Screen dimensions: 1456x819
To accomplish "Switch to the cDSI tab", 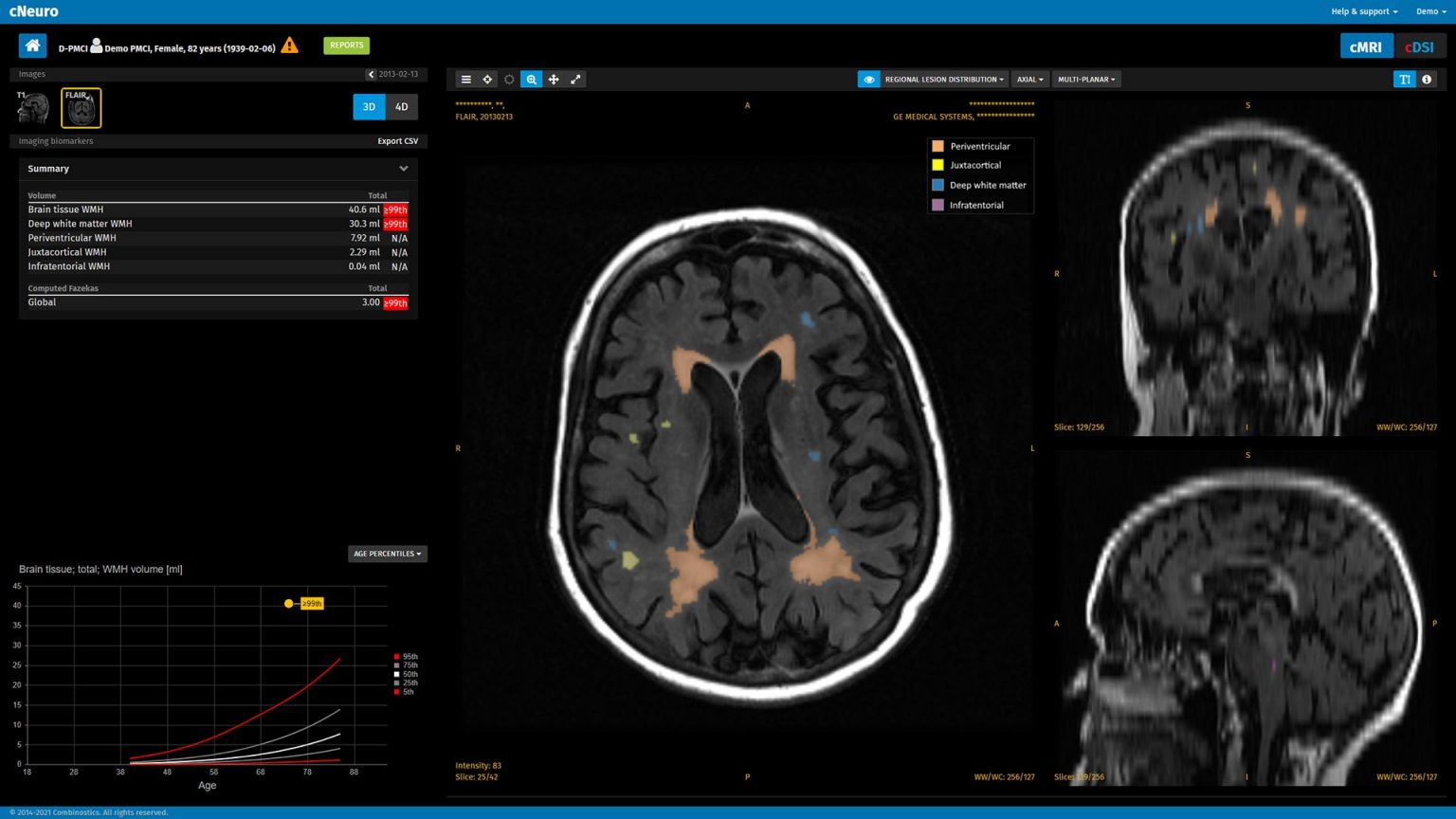I will click(x=1417, y=45).
